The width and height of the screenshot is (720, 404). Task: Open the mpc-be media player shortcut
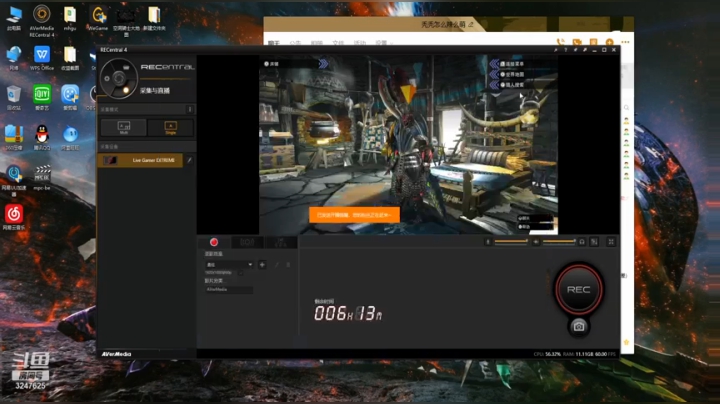click(42, 178)
